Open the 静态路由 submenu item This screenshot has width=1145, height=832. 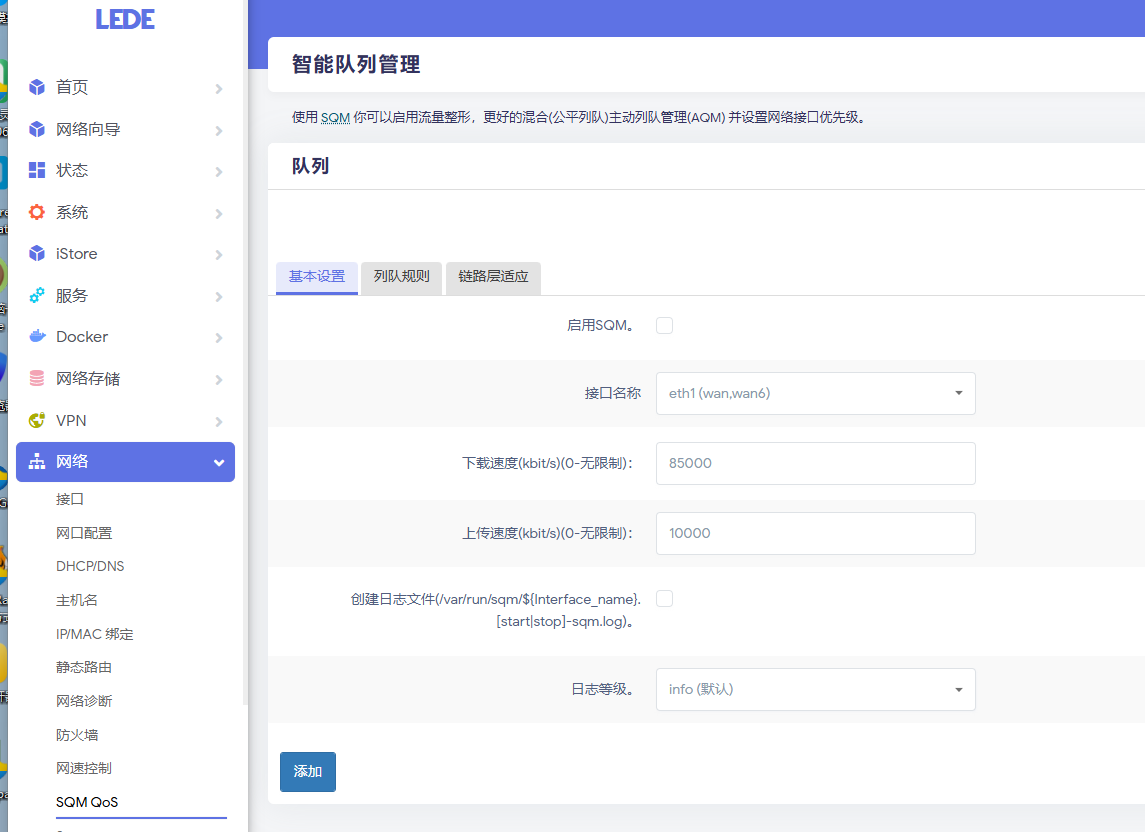(84, 667)
